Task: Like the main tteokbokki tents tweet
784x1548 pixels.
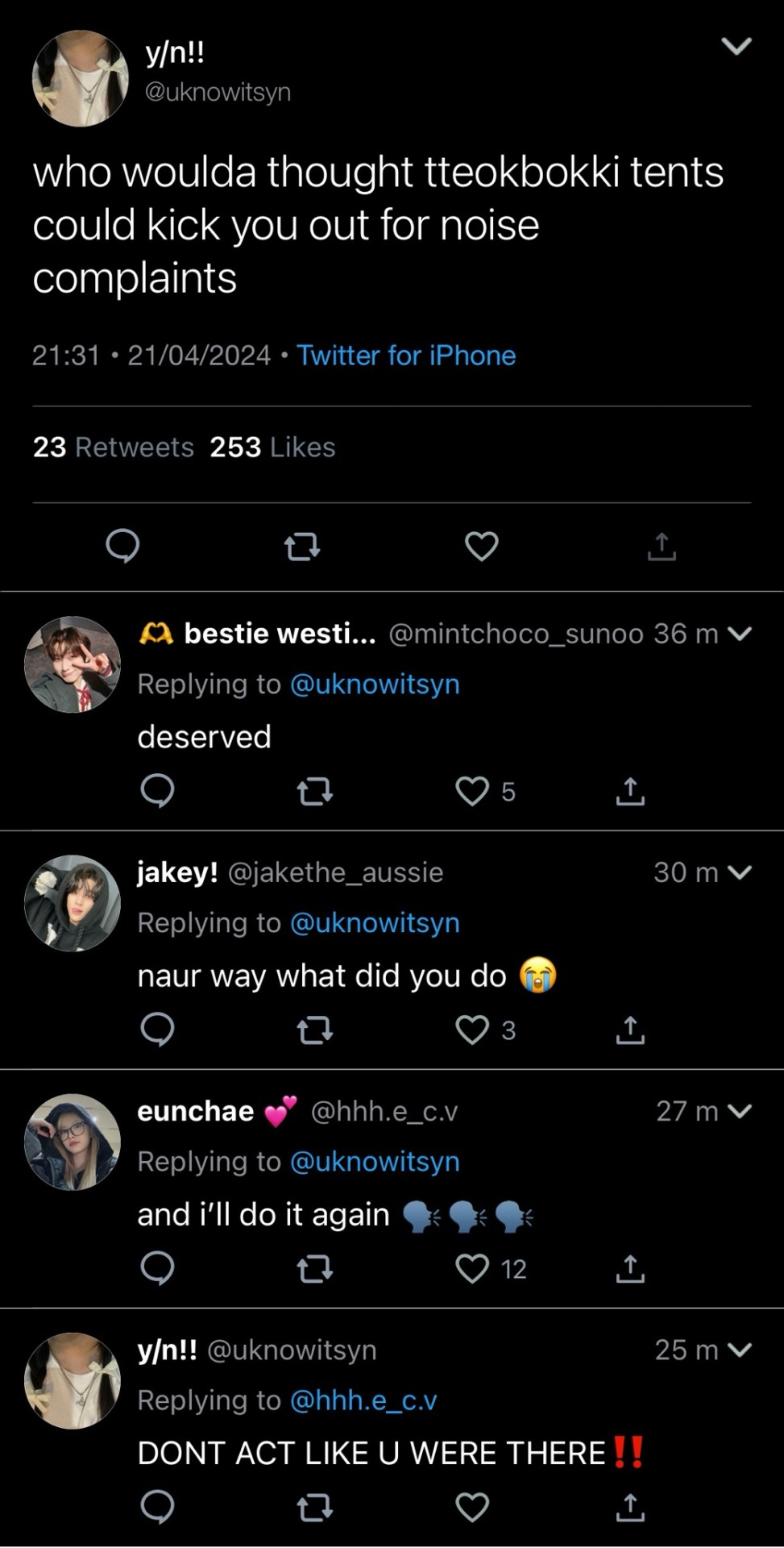Action: 482,547
